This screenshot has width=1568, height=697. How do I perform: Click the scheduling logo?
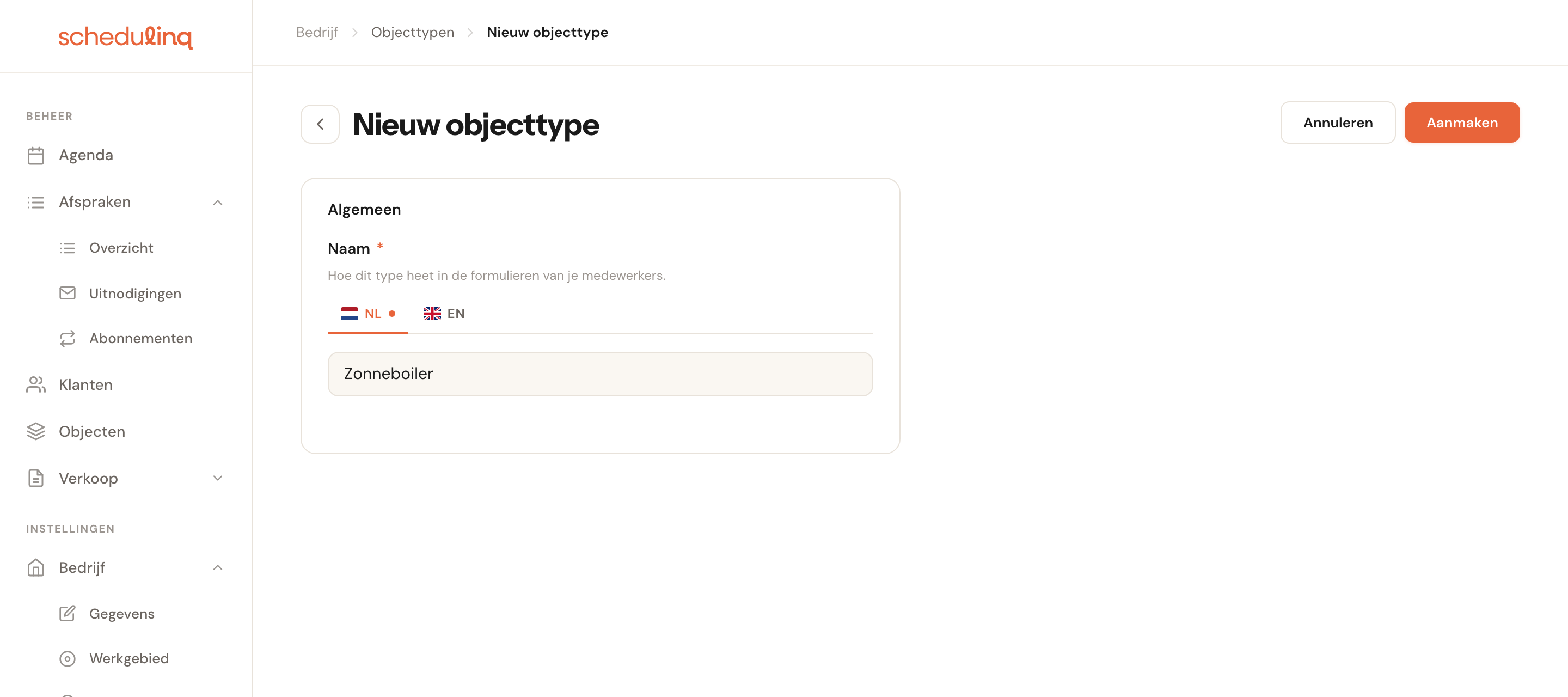[125, 36]
